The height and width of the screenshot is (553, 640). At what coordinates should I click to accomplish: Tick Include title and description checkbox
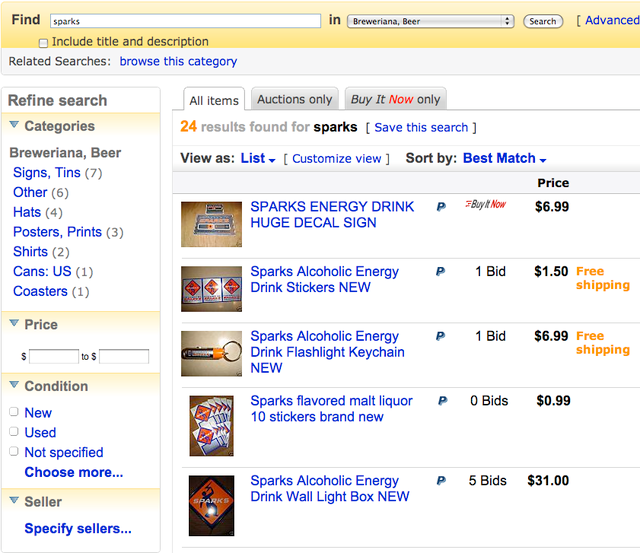point(43,43)
